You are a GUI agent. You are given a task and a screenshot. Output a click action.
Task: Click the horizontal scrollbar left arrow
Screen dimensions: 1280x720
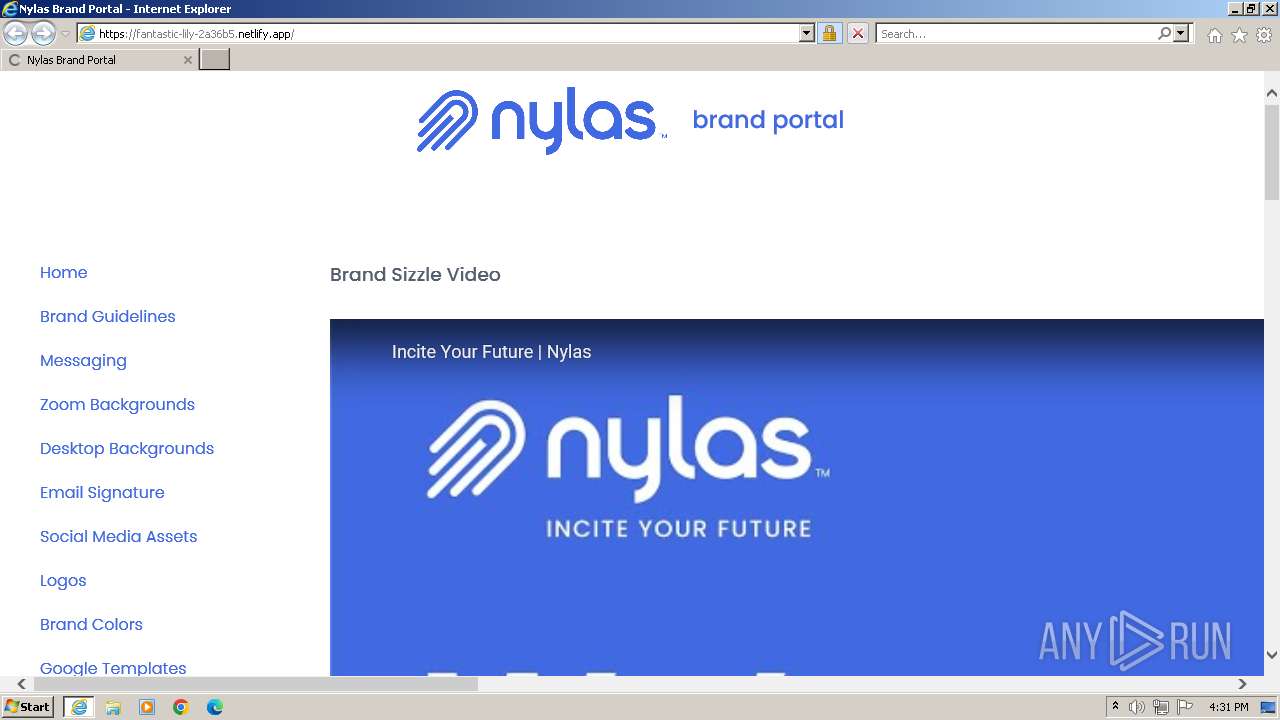pyautogui.click(x=21, y=684)
